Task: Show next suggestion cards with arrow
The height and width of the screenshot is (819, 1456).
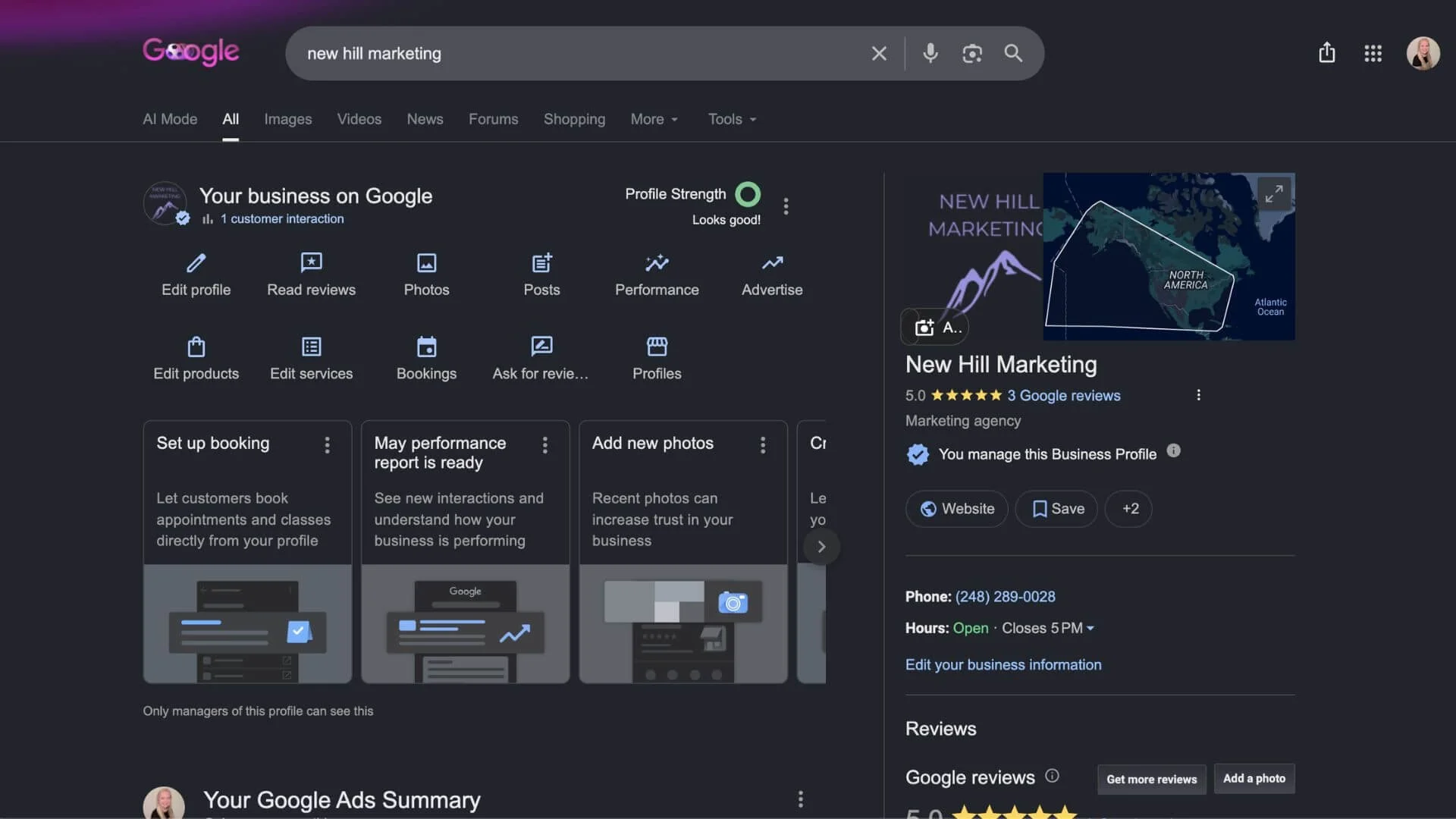Action: point(821,546)
